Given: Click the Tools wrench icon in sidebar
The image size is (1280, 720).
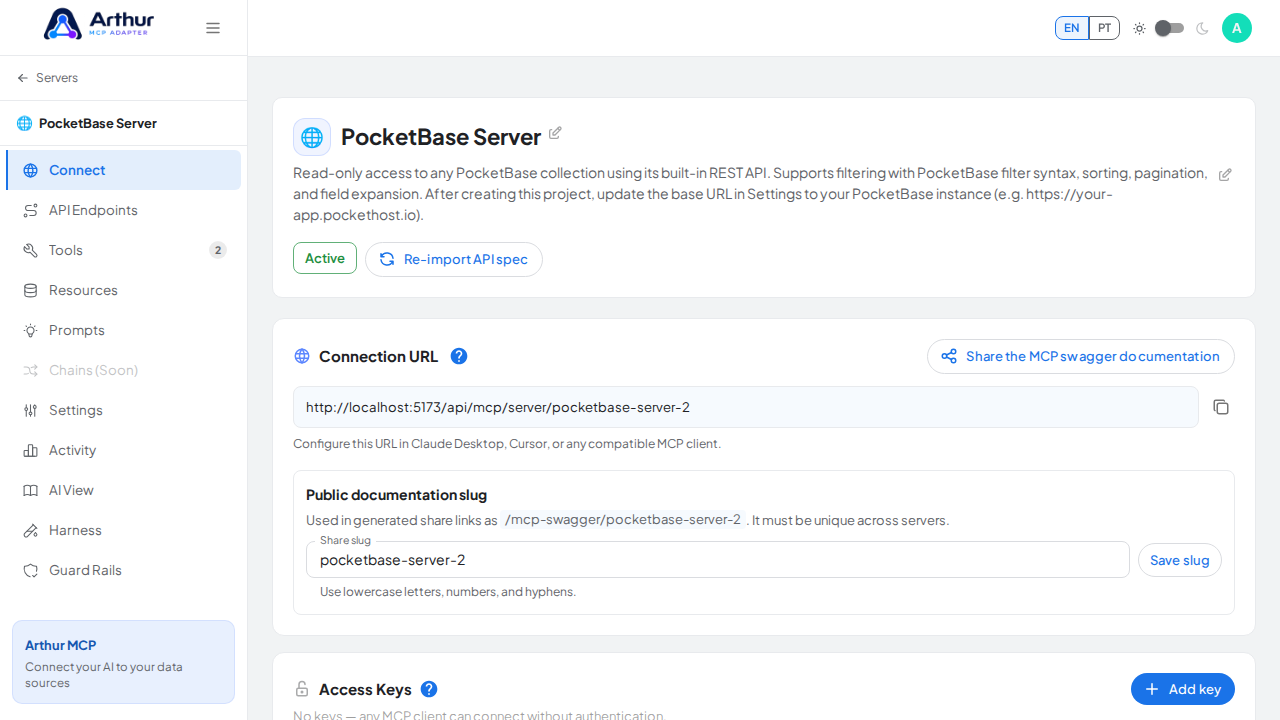Looking at the screenshot, I should 31,250.
